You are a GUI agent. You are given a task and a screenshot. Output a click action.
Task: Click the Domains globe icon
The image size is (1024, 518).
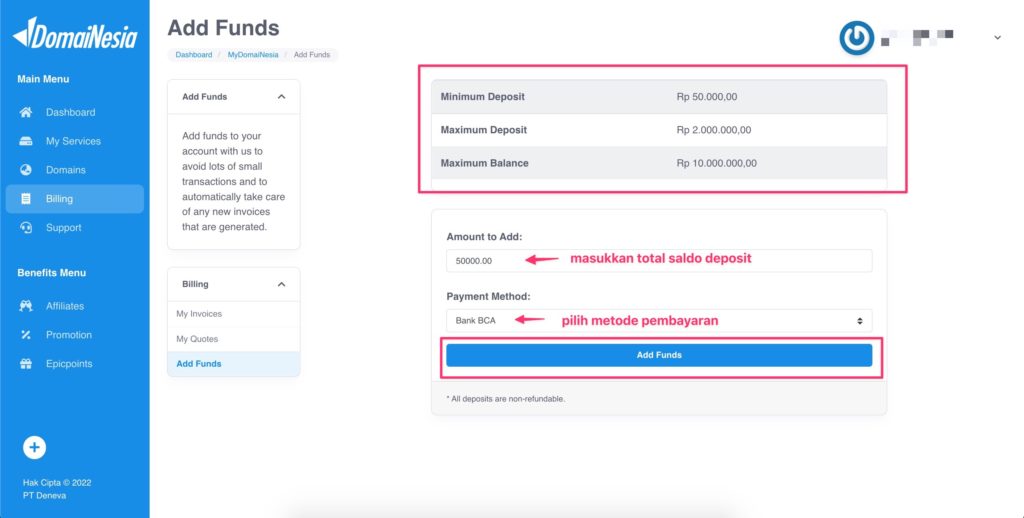(25, 170)
